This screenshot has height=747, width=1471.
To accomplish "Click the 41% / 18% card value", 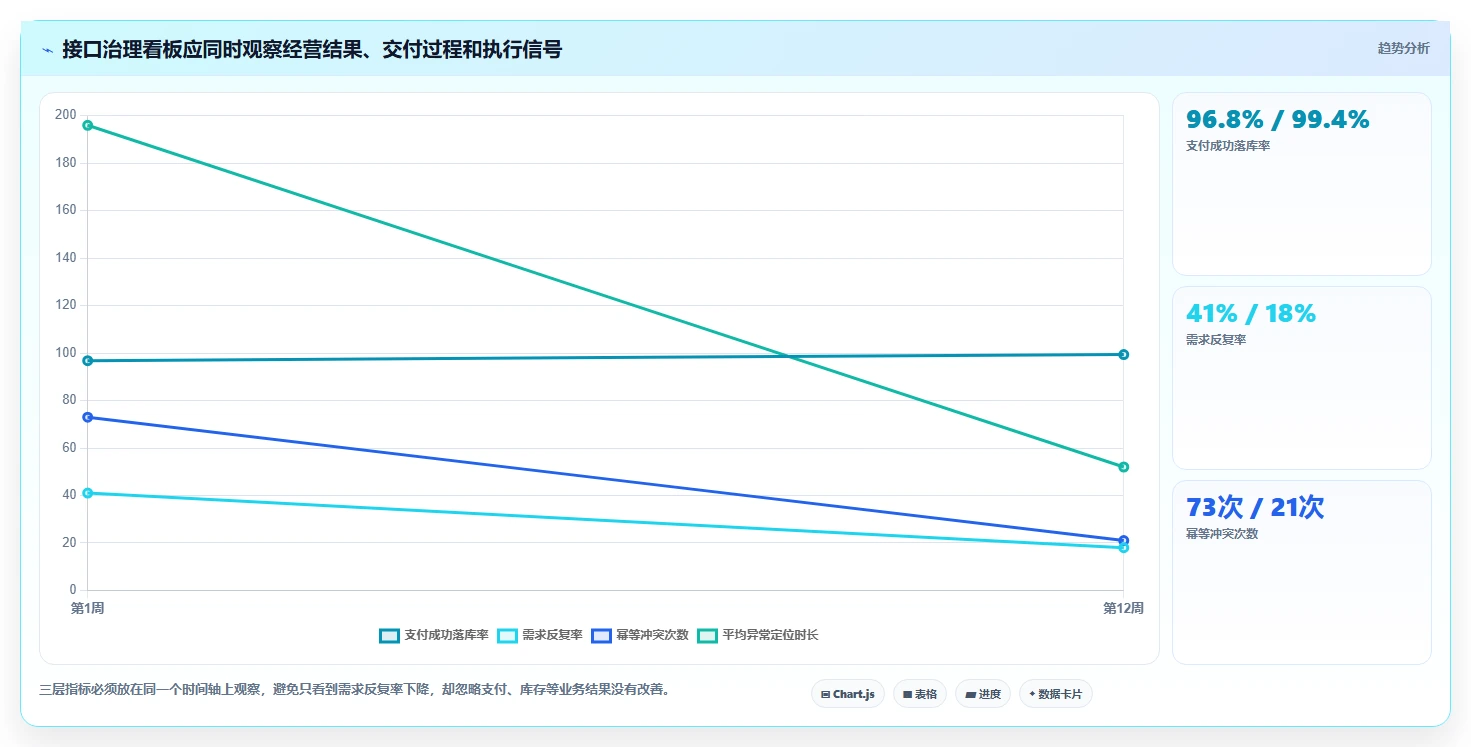I will point(1250,314).
